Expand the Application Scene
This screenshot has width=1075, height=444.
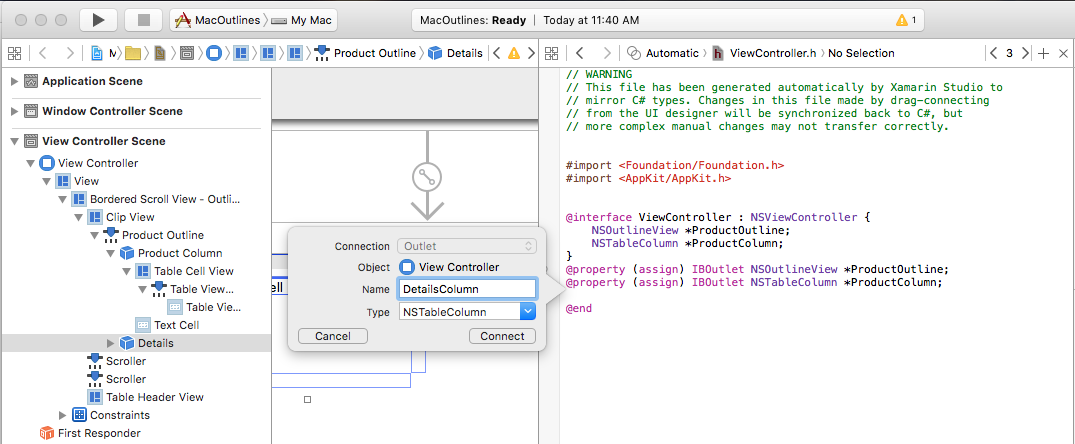click(14, 81)
